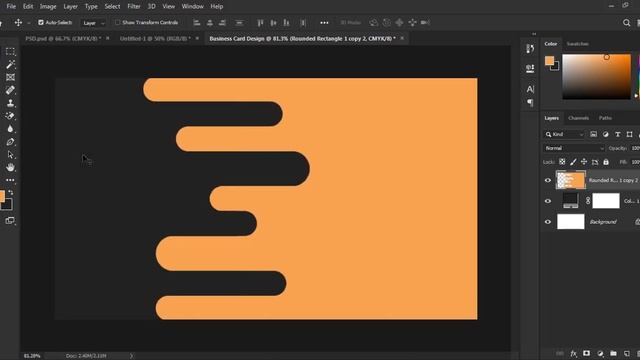Open the layer filter Kind dropdown
640x360 pixels.
tap(564, 134)
